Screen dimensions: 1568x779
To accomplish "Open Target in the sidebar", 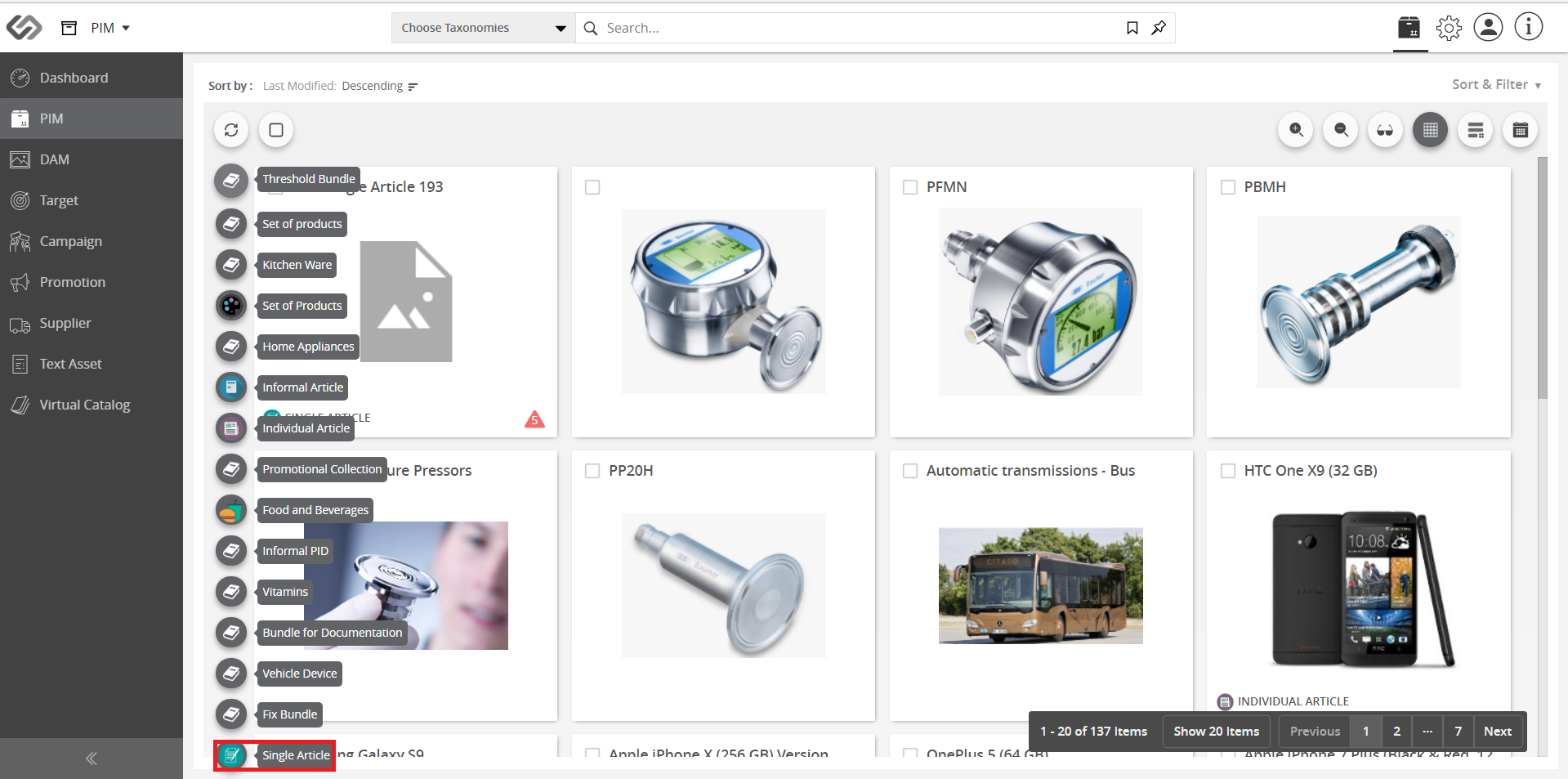I will pos(92,200).
